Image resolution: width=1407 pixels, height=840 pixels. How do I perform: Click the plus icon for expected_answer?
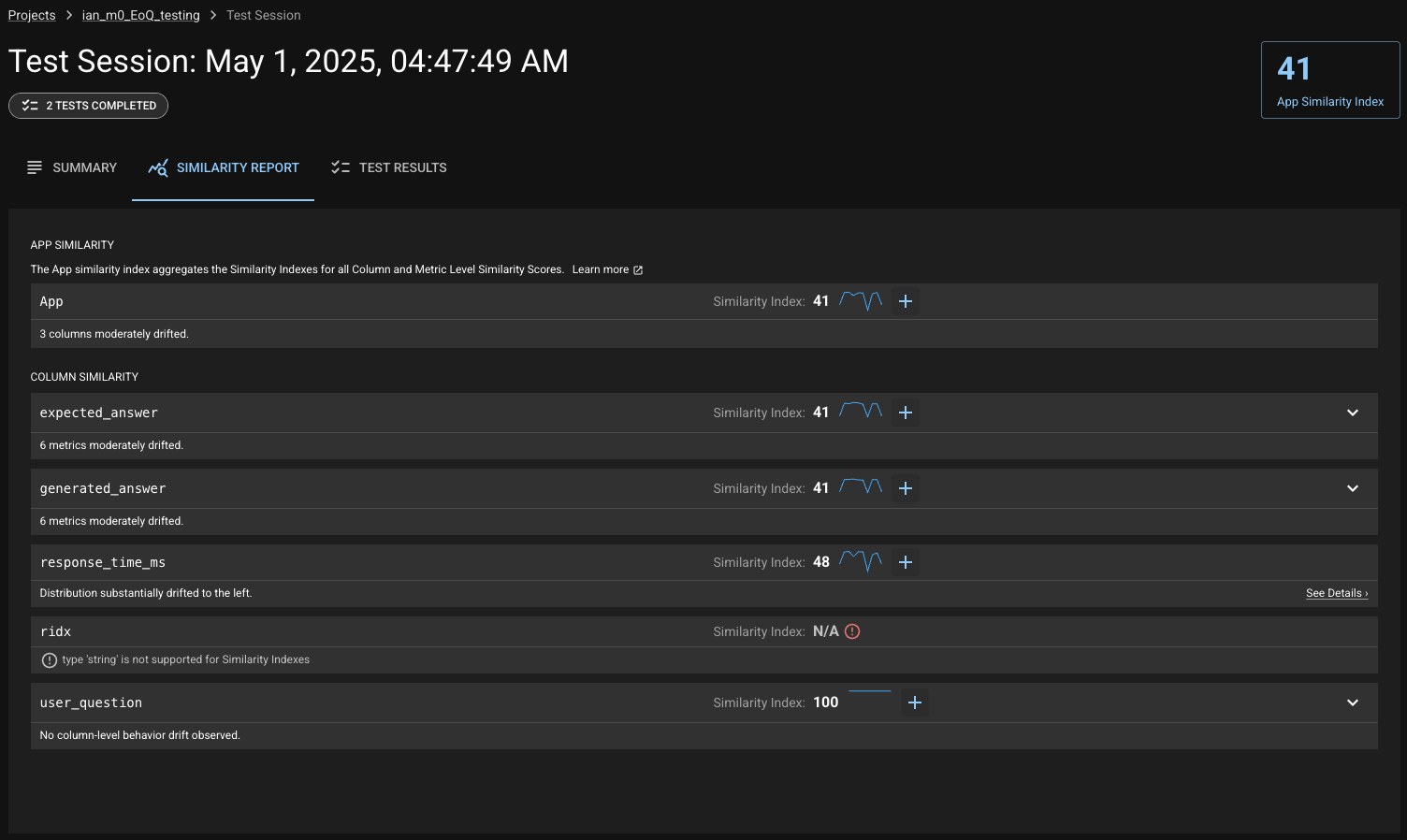click(905, 413)
